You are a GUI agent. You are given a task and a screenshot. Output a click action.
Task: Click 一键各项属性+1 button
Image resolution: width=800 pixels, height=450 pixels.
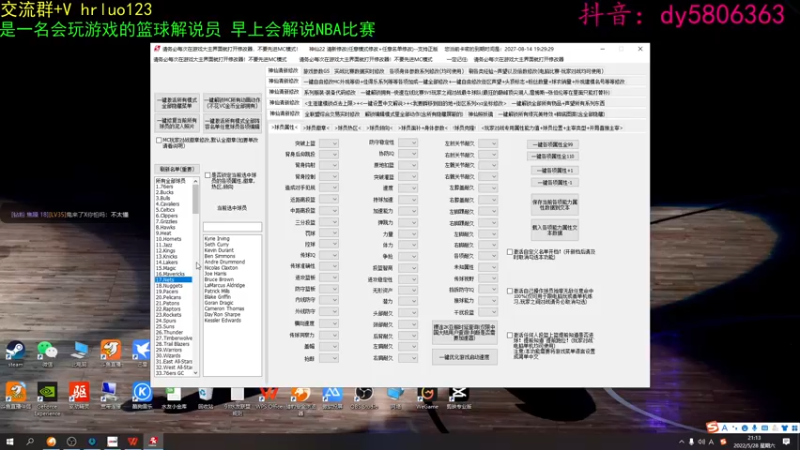pos(555,170)
